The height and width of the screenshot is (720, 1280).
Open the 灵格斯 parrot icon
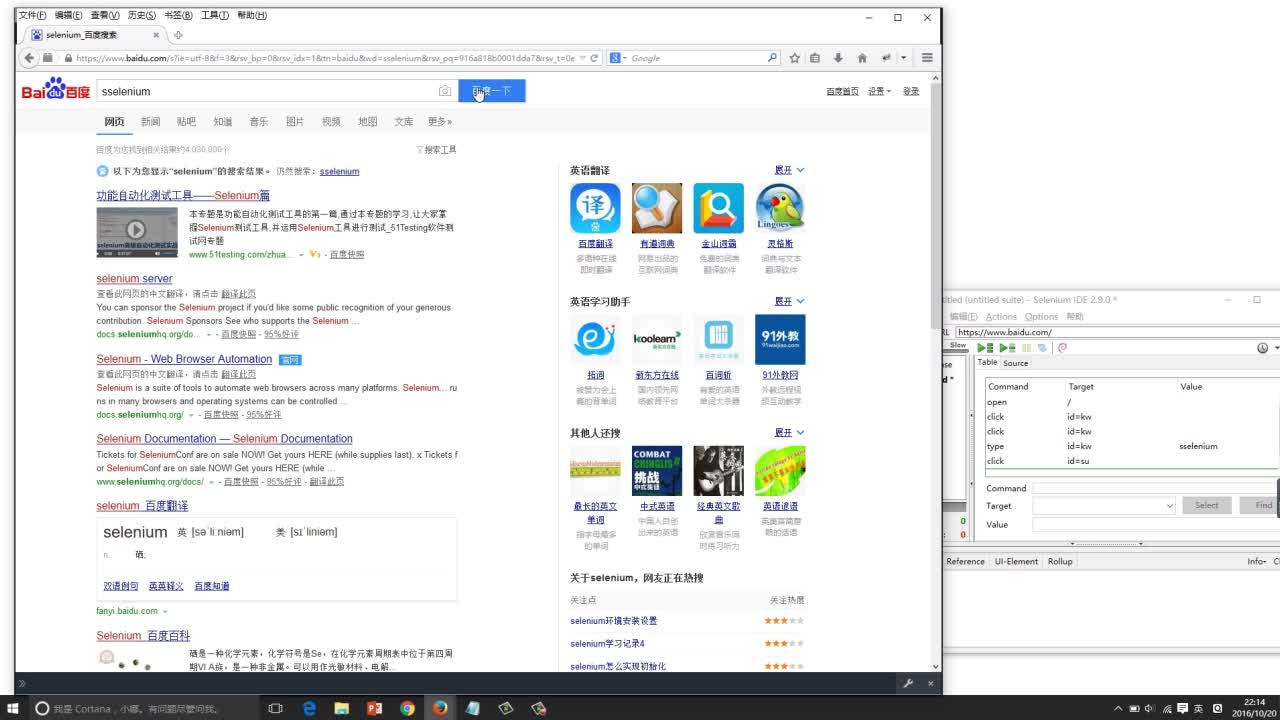point(780,208)
